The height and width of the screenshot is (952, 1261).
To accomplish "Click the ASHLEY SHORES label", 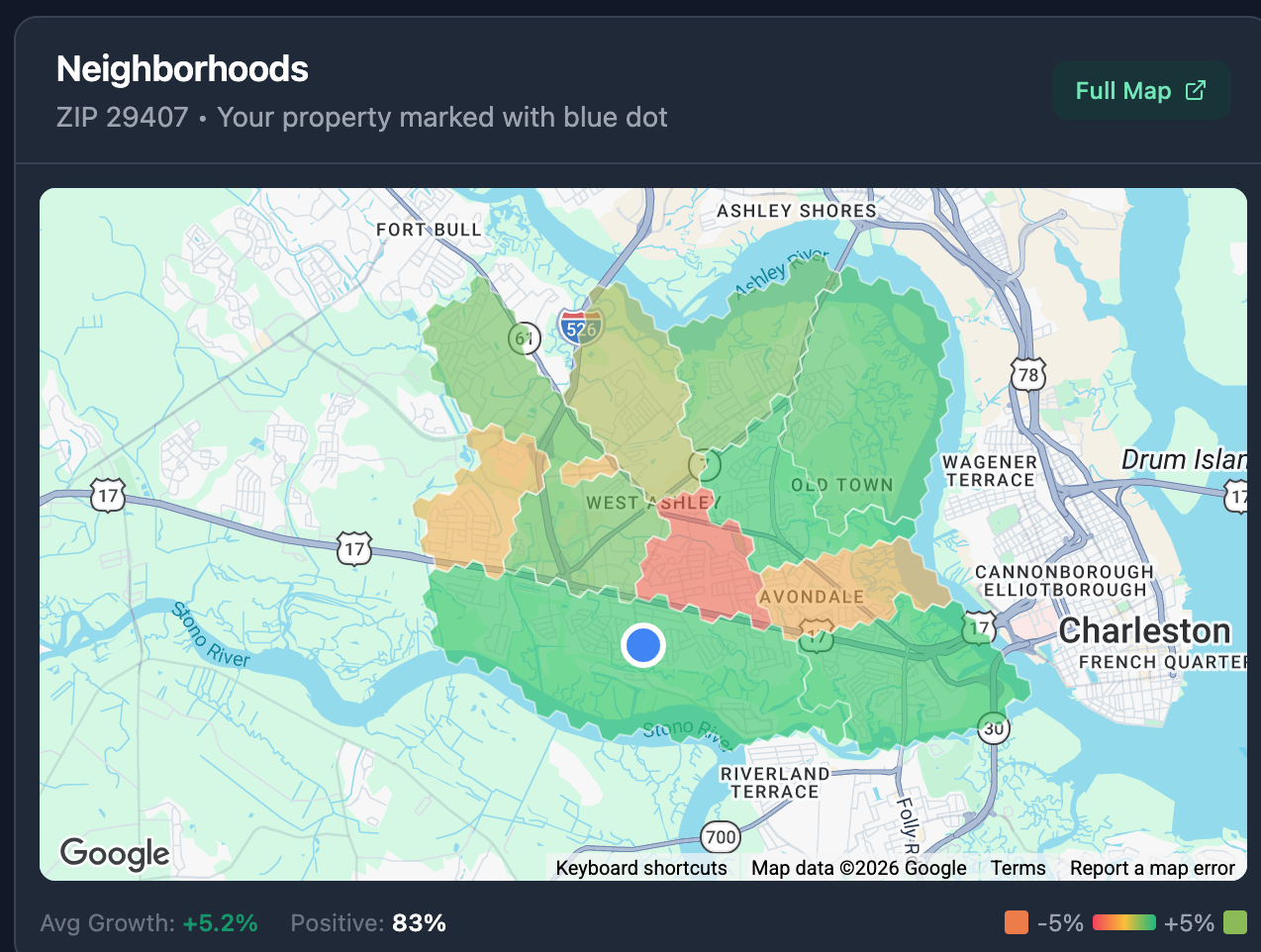I will [x=797, y=211].
